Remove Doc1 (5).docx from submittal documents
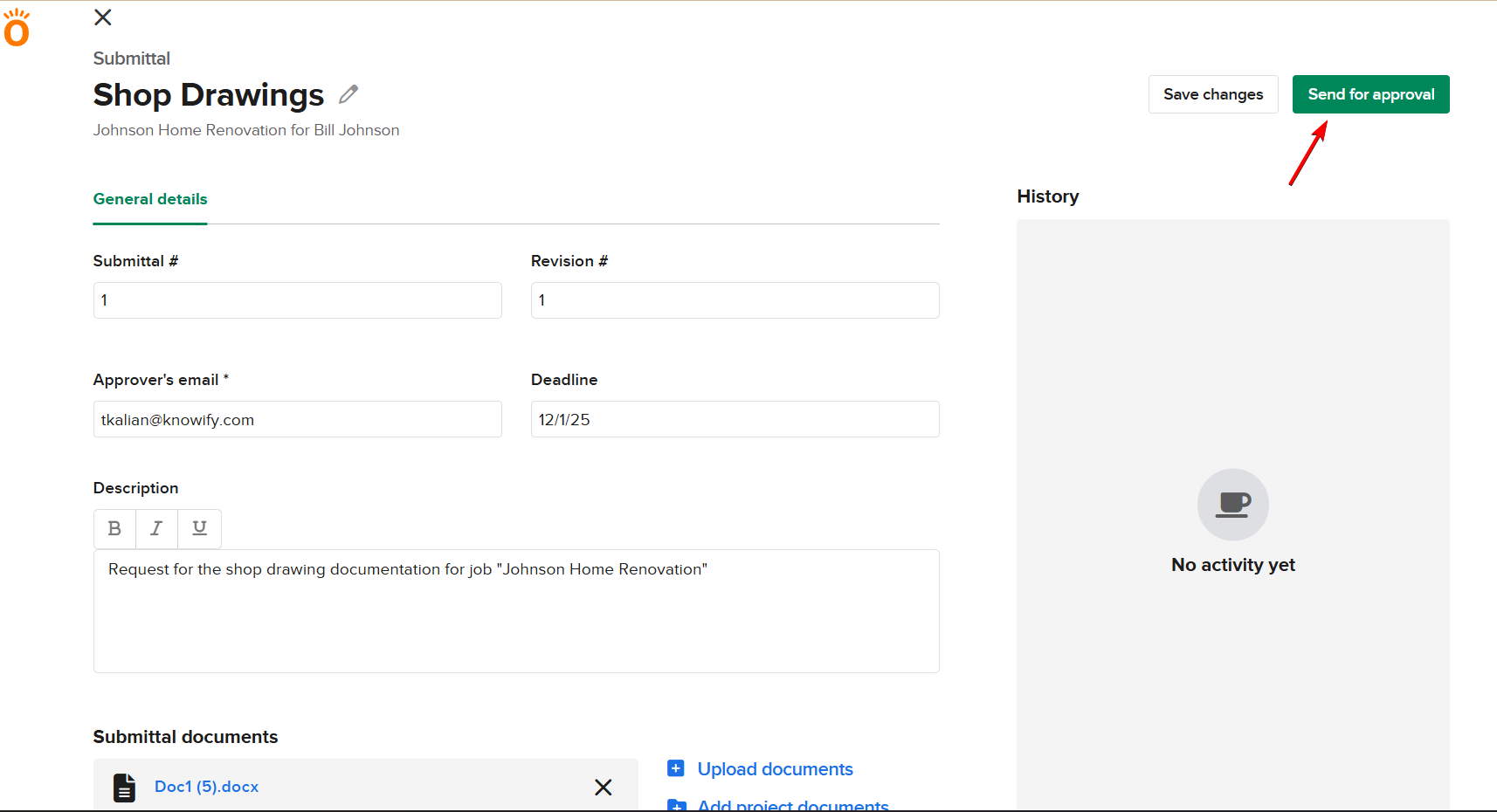Image resolution: width=1497 pixels, height=812 pixels. (603, 787)
